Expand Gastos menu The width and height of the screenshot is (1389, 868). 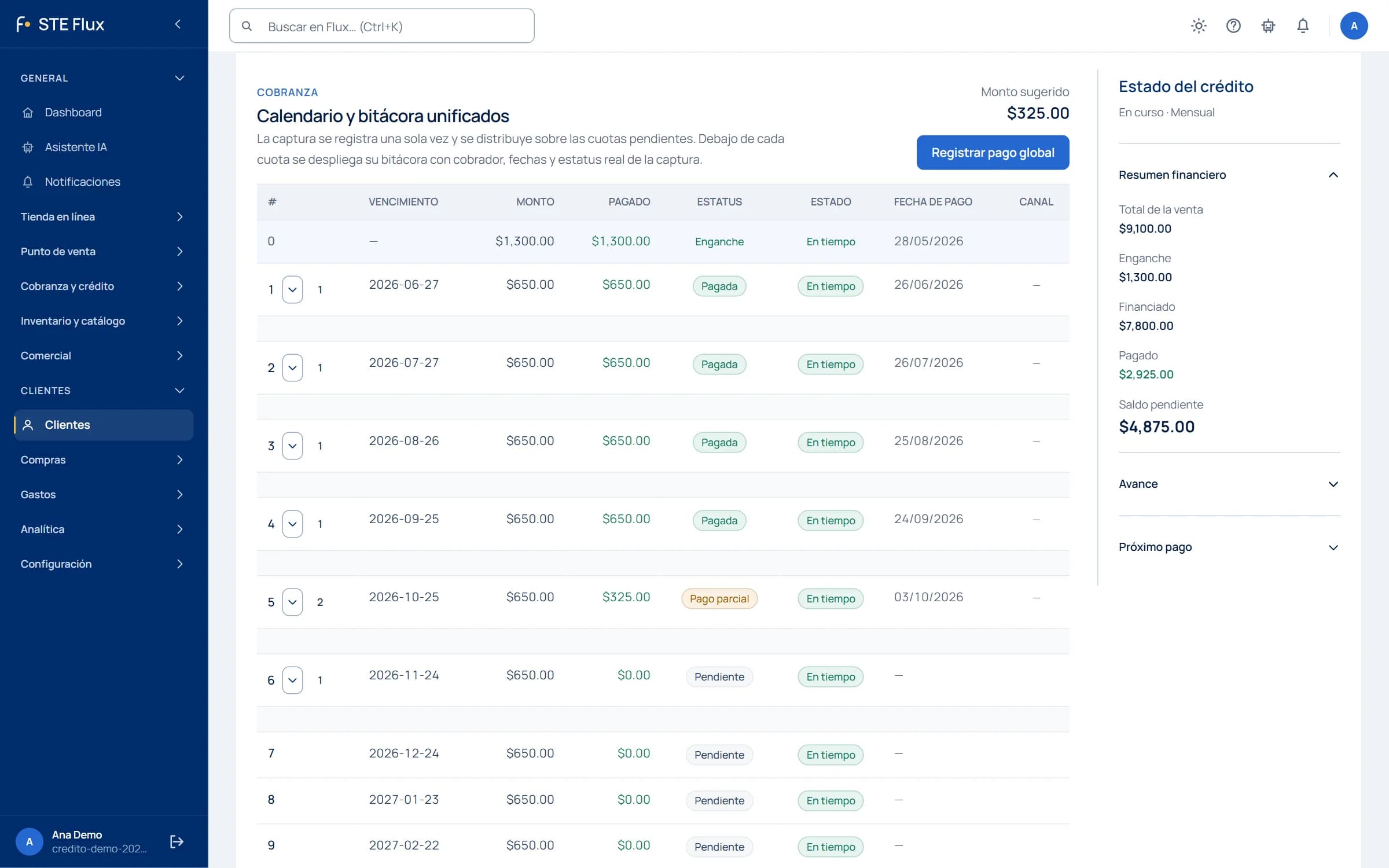(x=104, y=494)
